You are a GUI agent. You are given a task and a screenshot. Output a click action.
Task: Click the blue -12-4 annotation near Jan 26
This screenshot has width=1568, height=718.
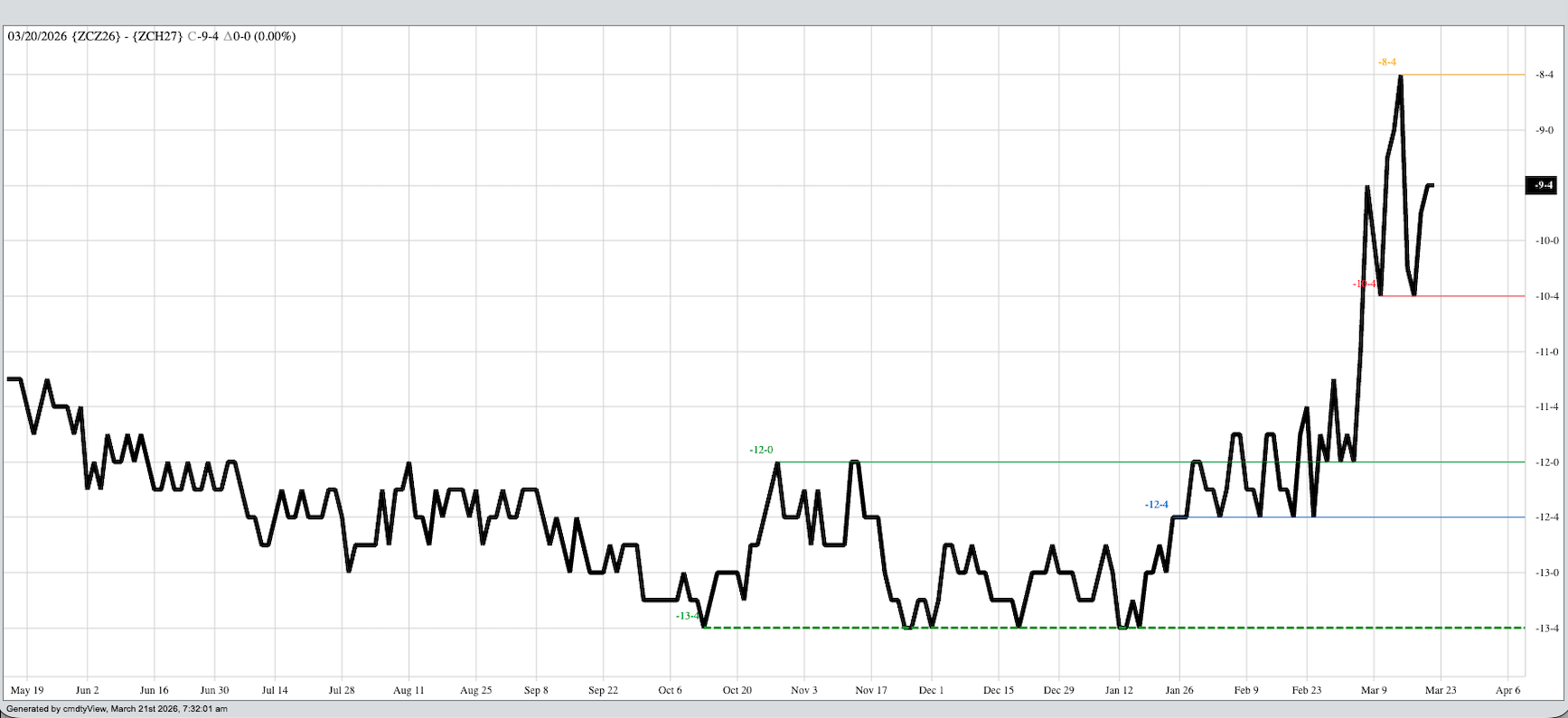1156,505
